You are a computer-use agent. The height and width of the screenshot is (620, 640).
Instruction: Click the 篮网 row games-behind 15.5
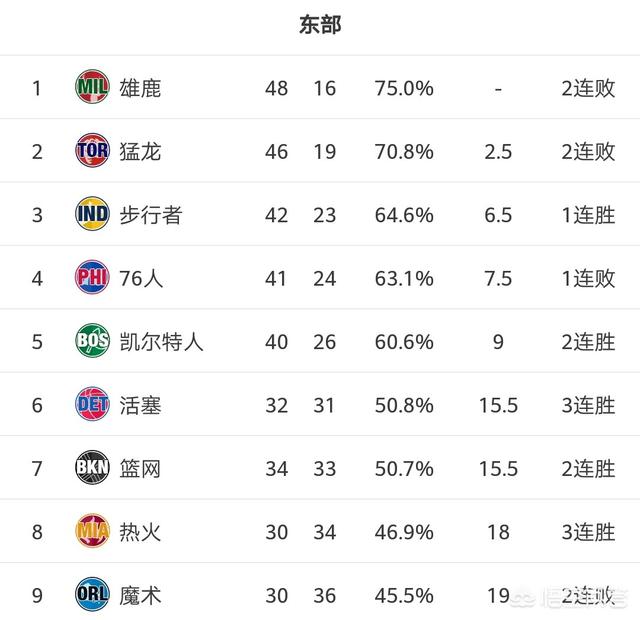pyautogui.click(x=498, y=469)
